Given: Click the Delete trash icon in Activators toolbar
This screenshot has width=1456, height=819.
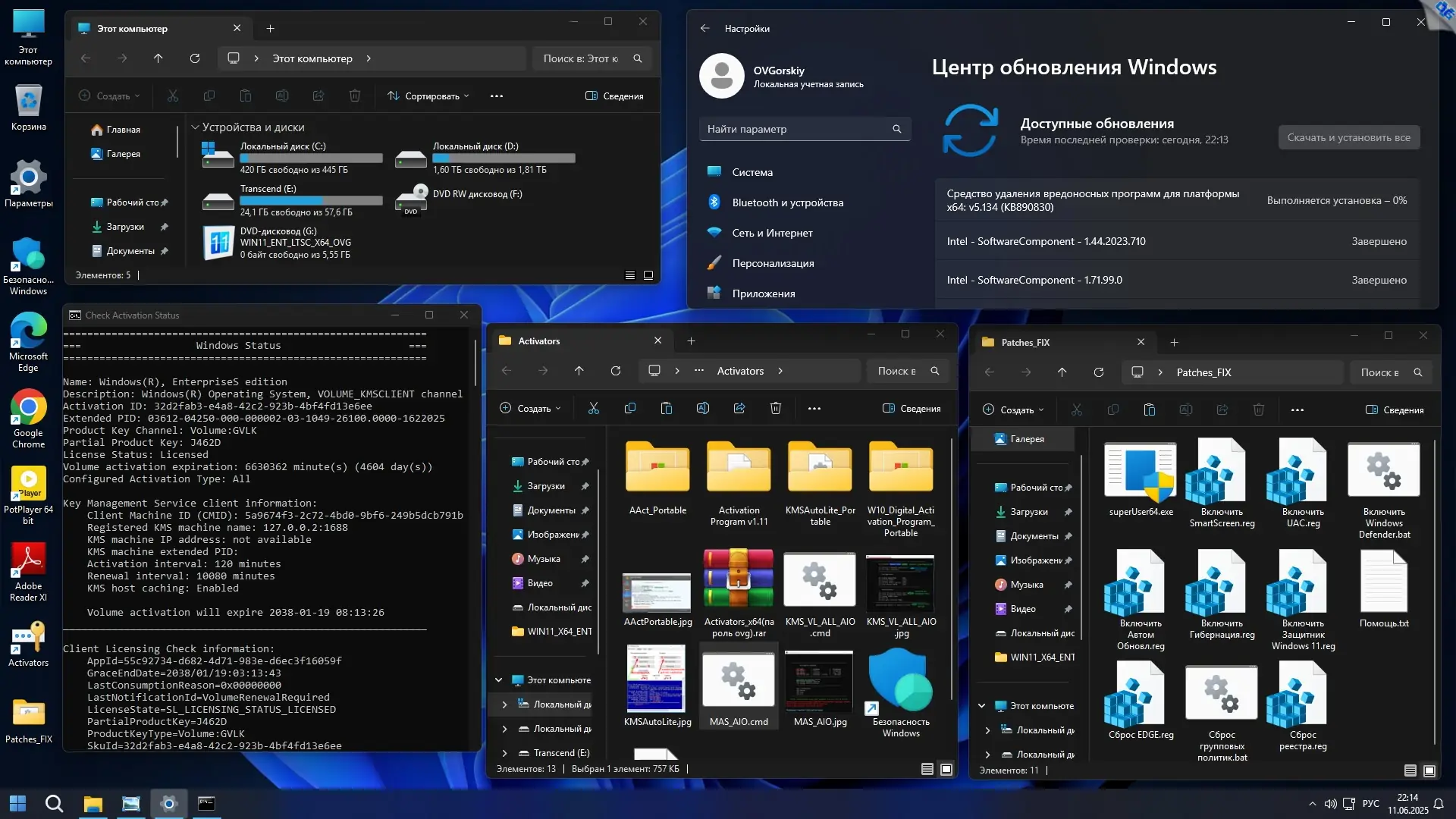Looking at the screenshot, I should pyautogui.click(x=775, y=409).
